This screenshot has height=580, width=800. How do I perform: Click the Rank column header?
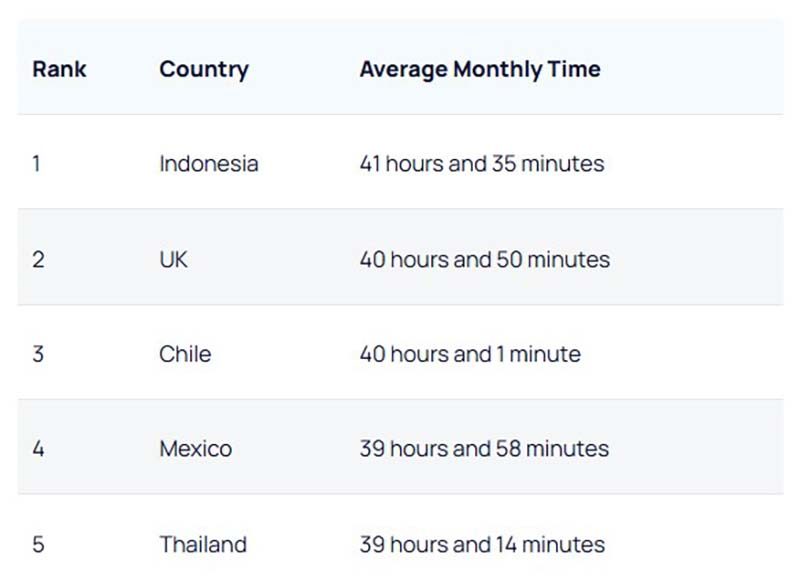tap(59, 70)
